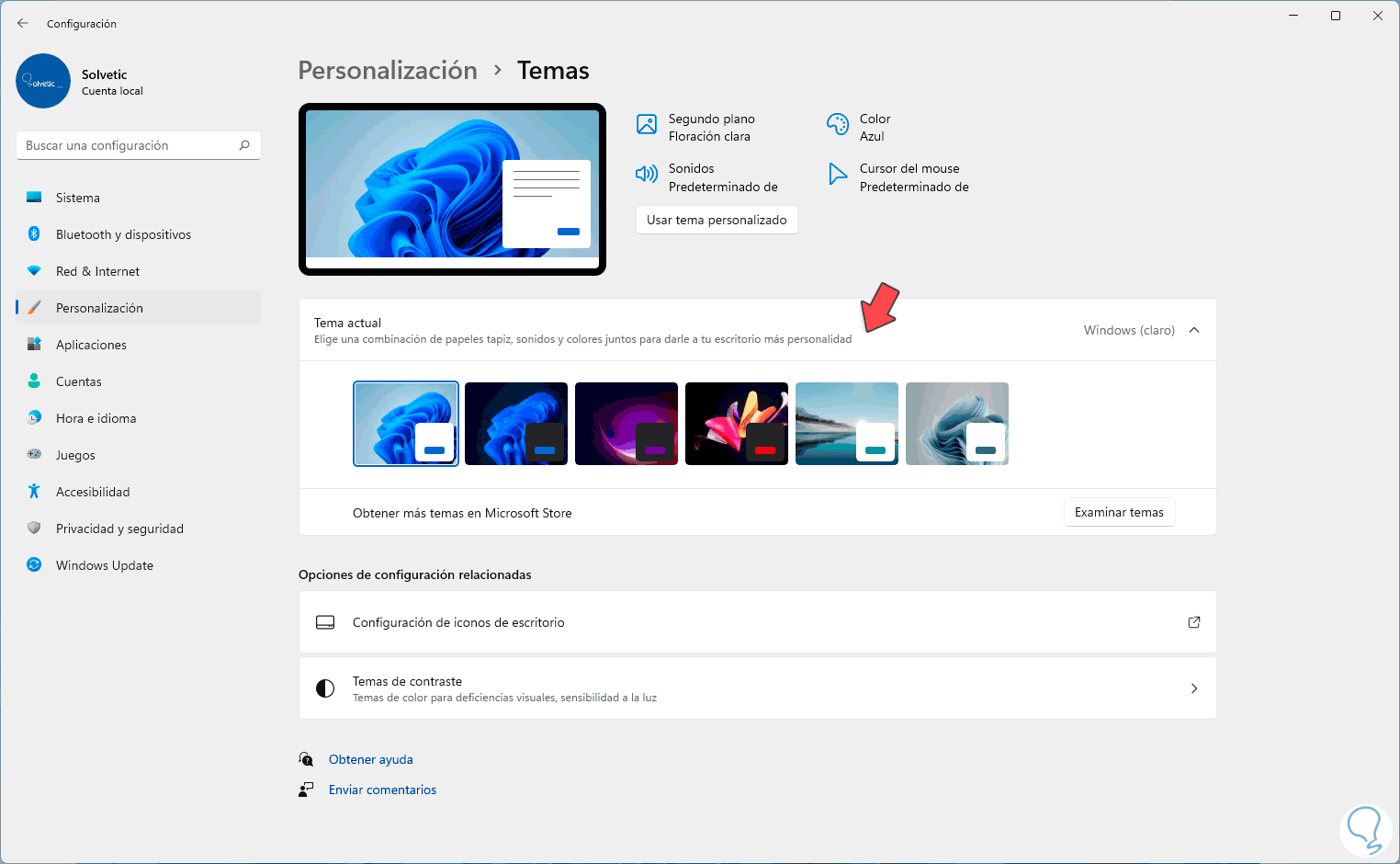Screen dimensions: 1400x864
Task: Click the Sistema monitor icon
Action: tap(34, 198)
